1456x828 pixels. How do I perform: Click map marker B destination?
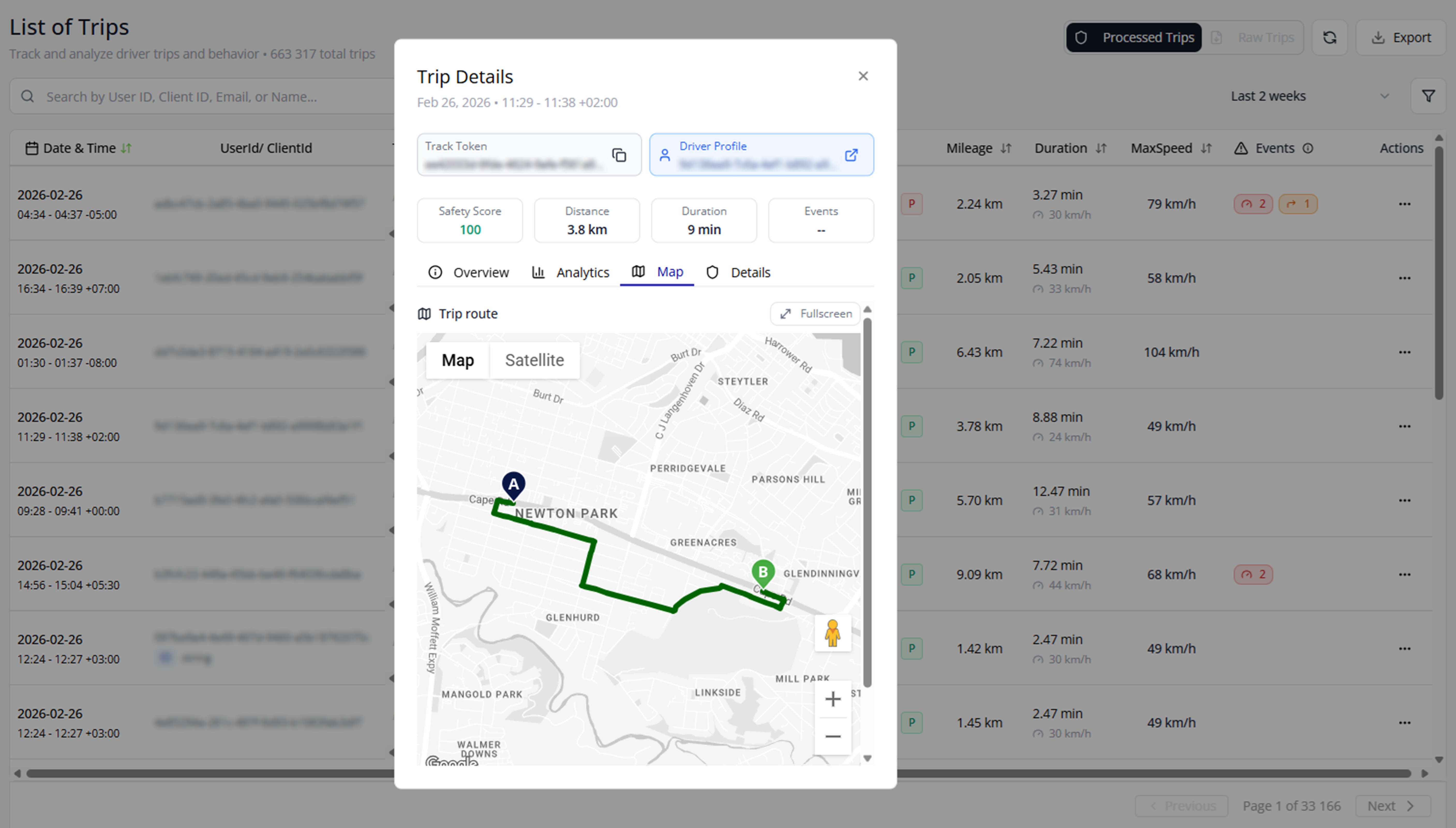coord(763,573)
